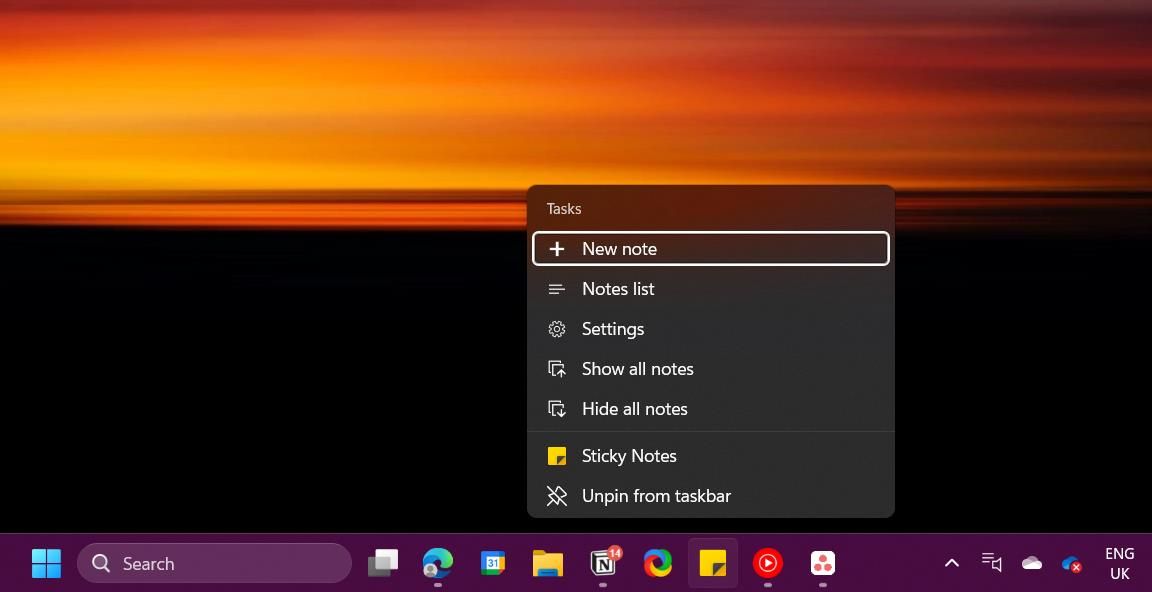Expand the hidden icons chevron in system tray
Image resolution: width=1152 pixels, height=592 pixels.
pos(951,563)
